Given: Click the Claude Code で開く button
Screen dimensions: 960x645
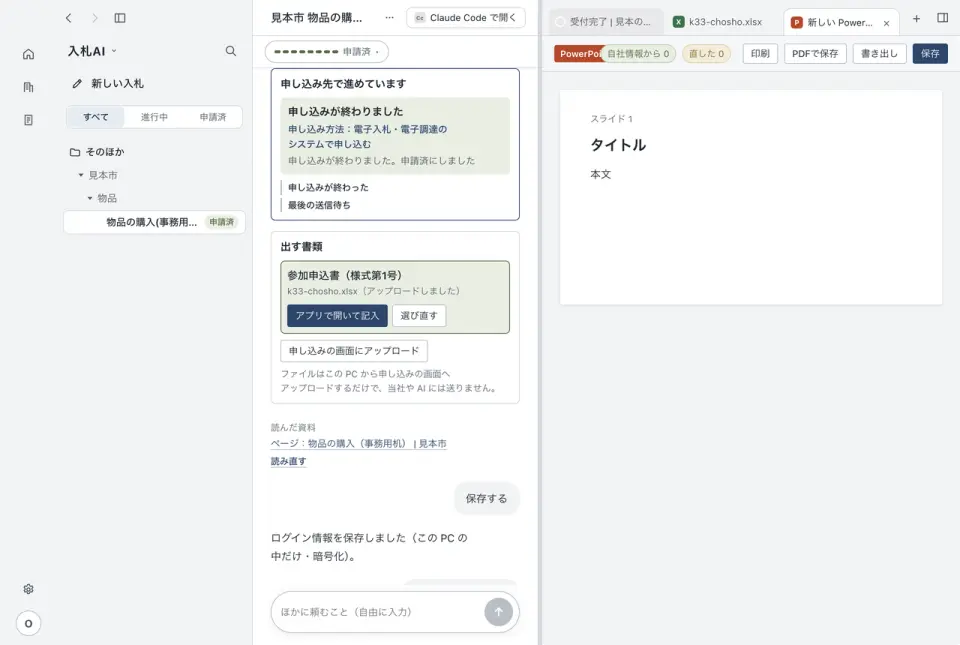Looking at the screenshot, I should coord(467,18).
